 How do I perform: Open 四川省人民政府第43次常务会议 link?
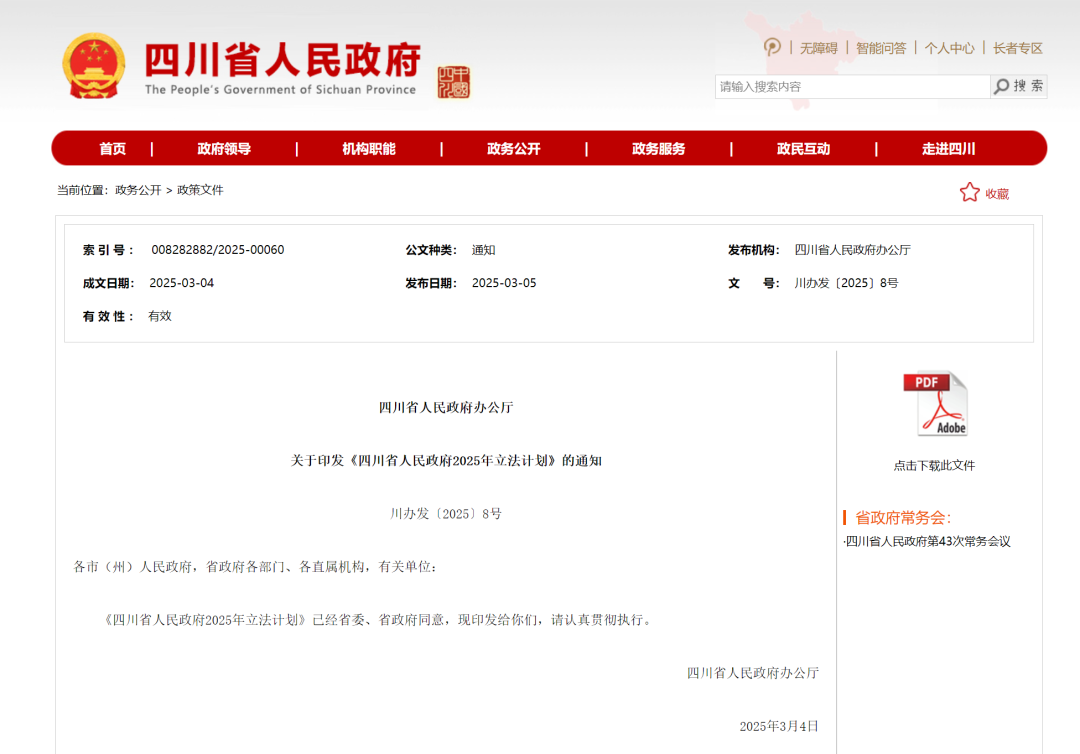pos(928,542)
